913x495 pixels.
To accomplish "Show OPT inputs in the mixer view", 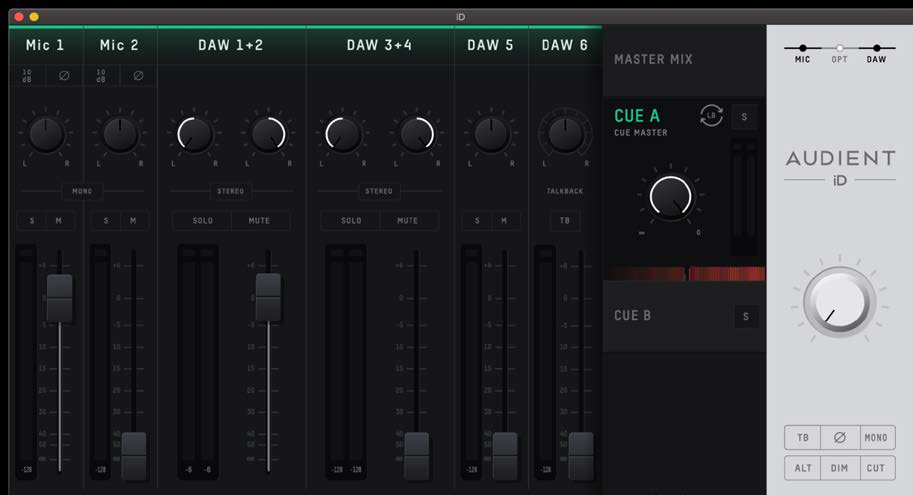I will (840, 53).
